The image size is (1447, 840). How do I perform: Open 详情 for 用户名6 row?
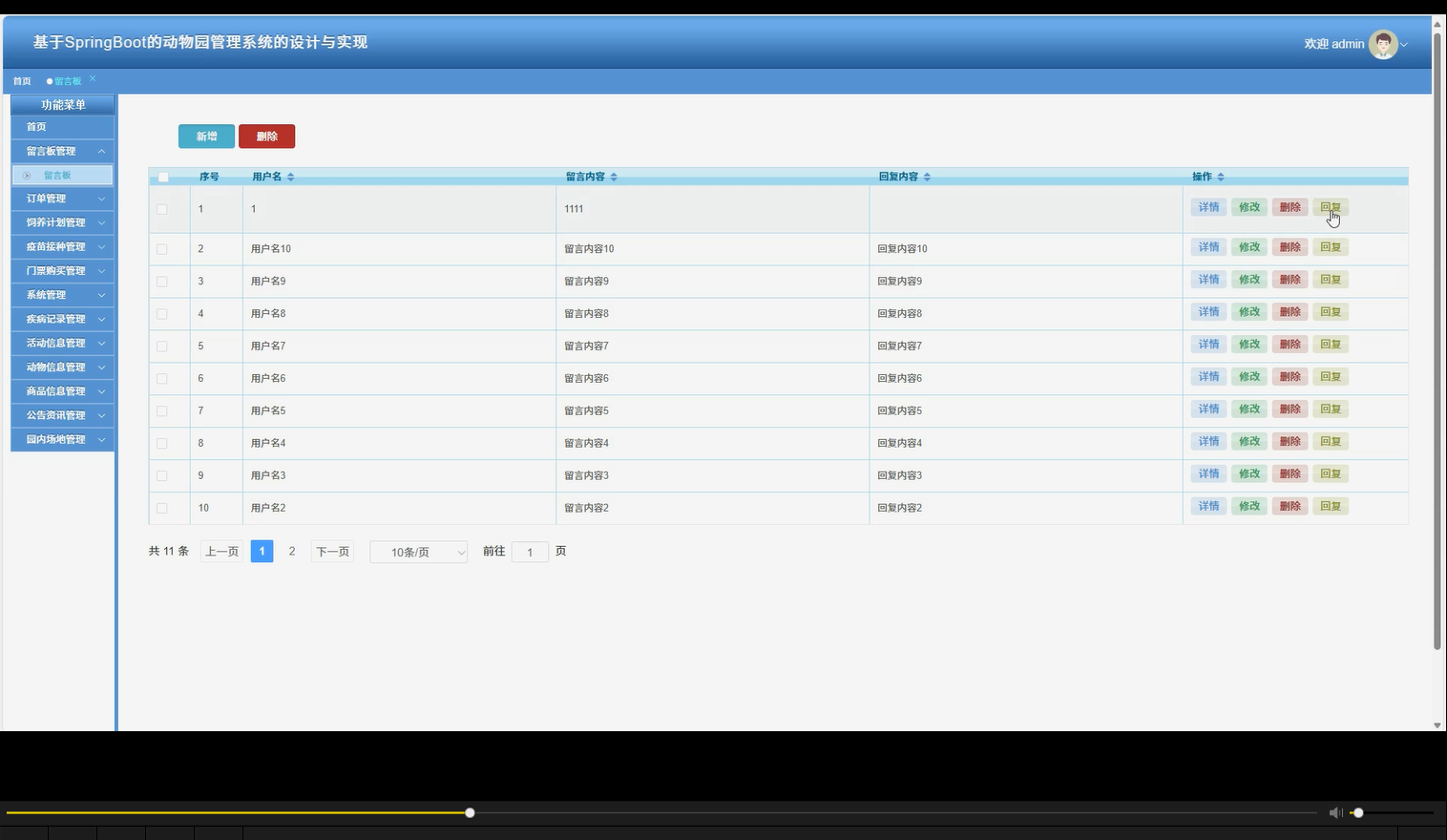(x=1208, y=377)
